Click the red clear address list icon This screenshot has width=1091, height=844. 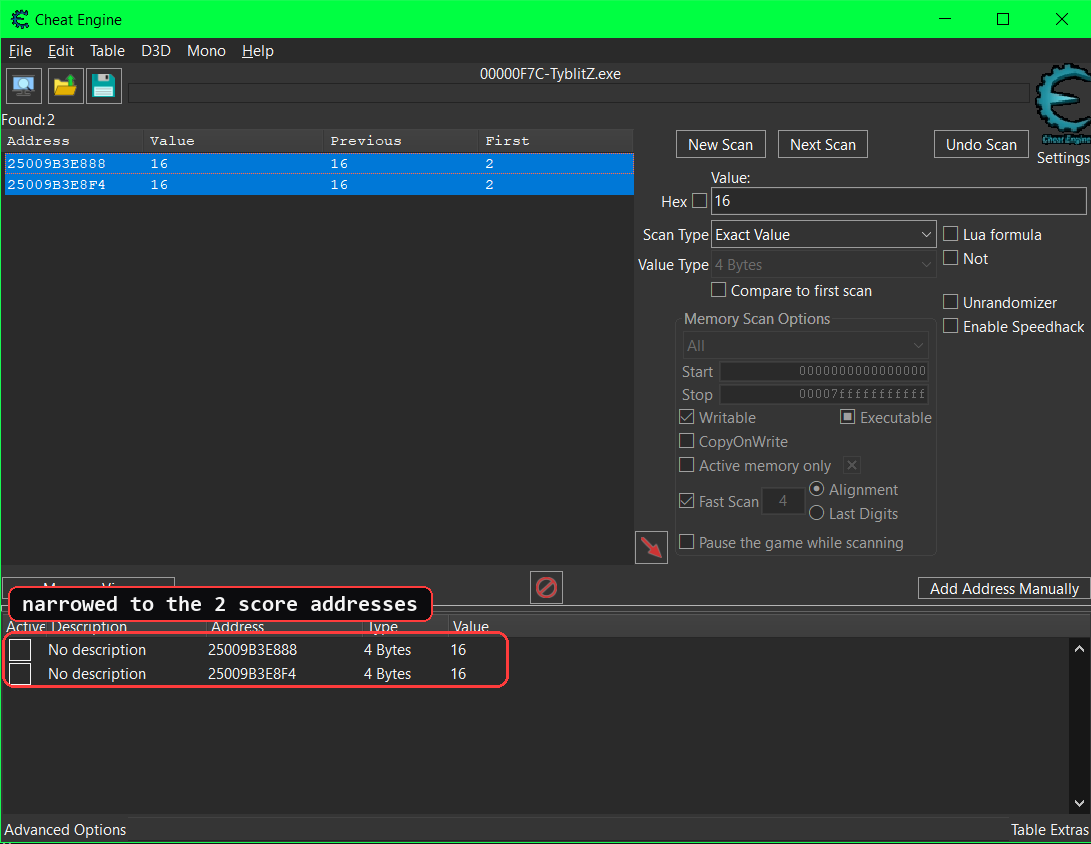546,588
